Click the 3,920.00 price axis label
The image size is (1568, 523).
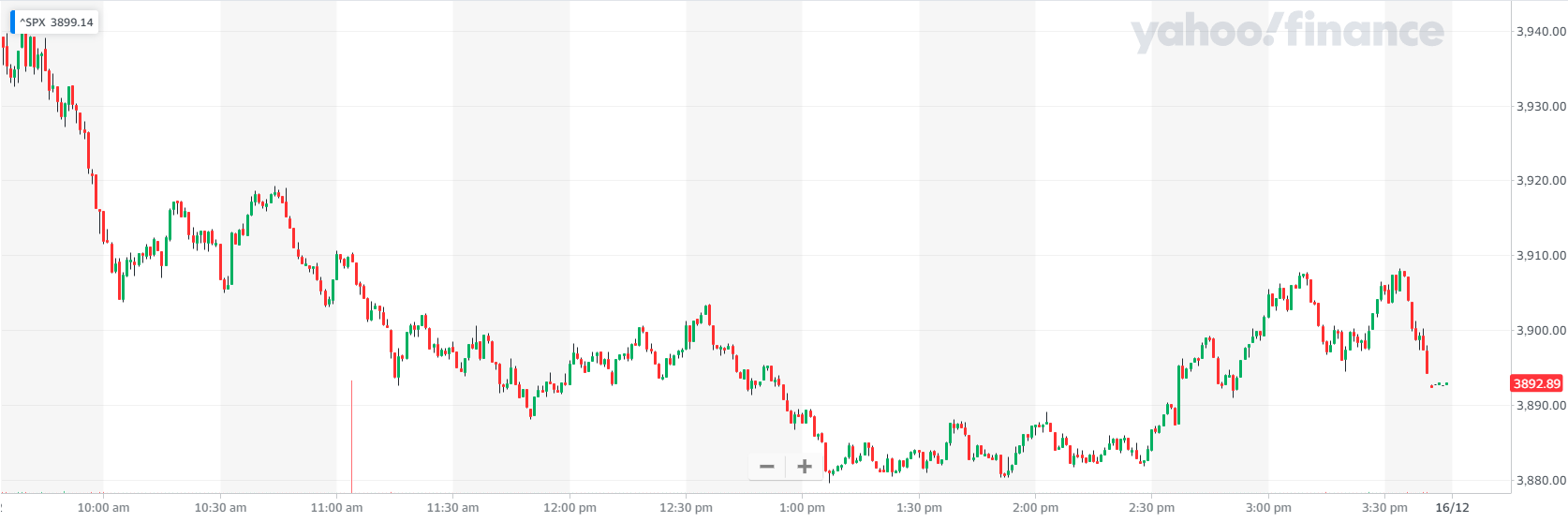click(1541, 180)
